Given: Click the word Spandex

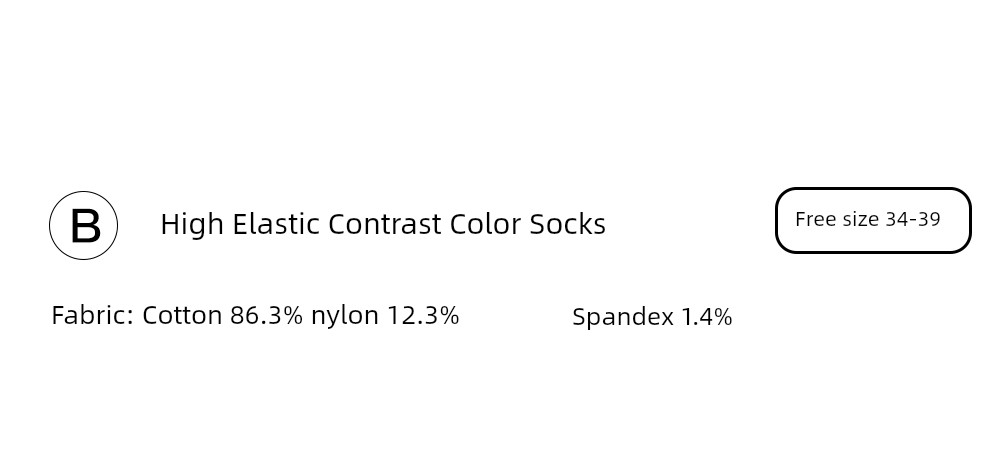Looking at the screenshot, I should click(x=622, y=317).
